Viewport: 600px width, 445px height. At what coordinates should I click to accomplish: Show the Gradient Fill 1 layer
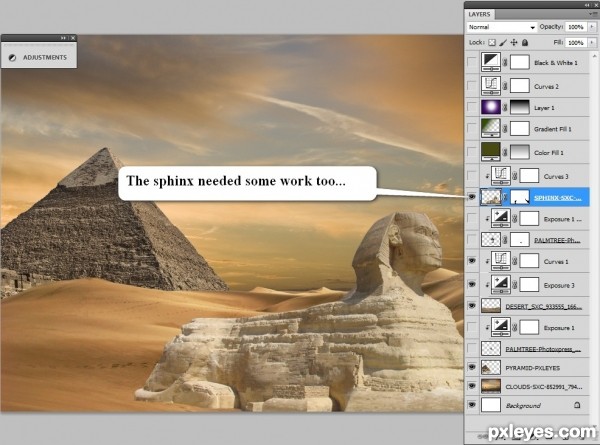(472, 129)
